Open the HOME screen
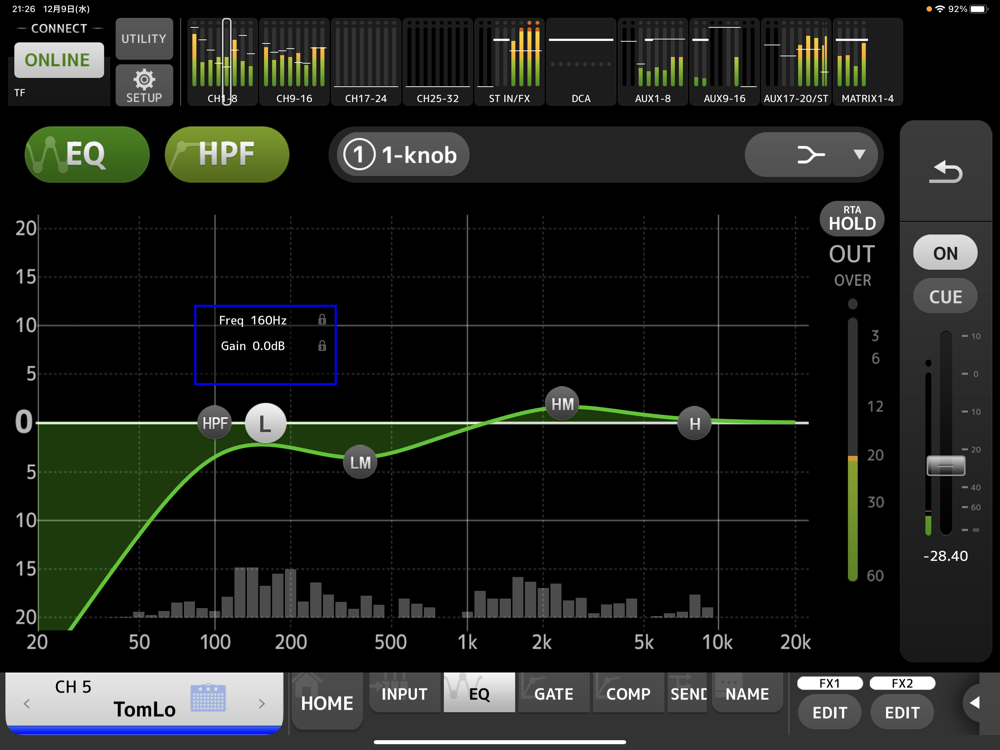This screenshot has width=1000, height=750. point(327,703)
